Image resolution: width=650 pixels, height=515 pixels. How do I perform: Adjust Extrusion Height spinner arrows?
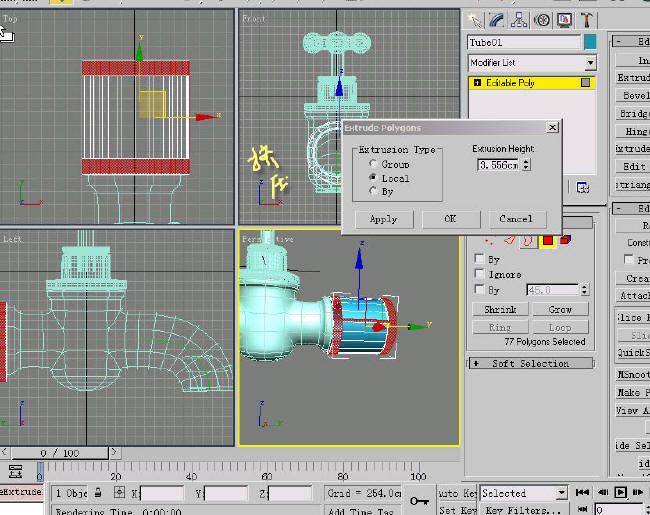(526, 165)
